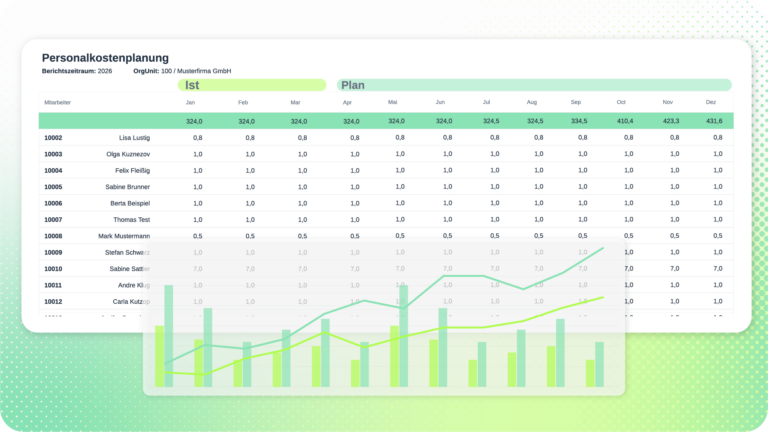Image resolution: width=768 pixels, height=432 pixels.
Task: Click the Personalkostenplanung page title
Action: coord(105,58)
